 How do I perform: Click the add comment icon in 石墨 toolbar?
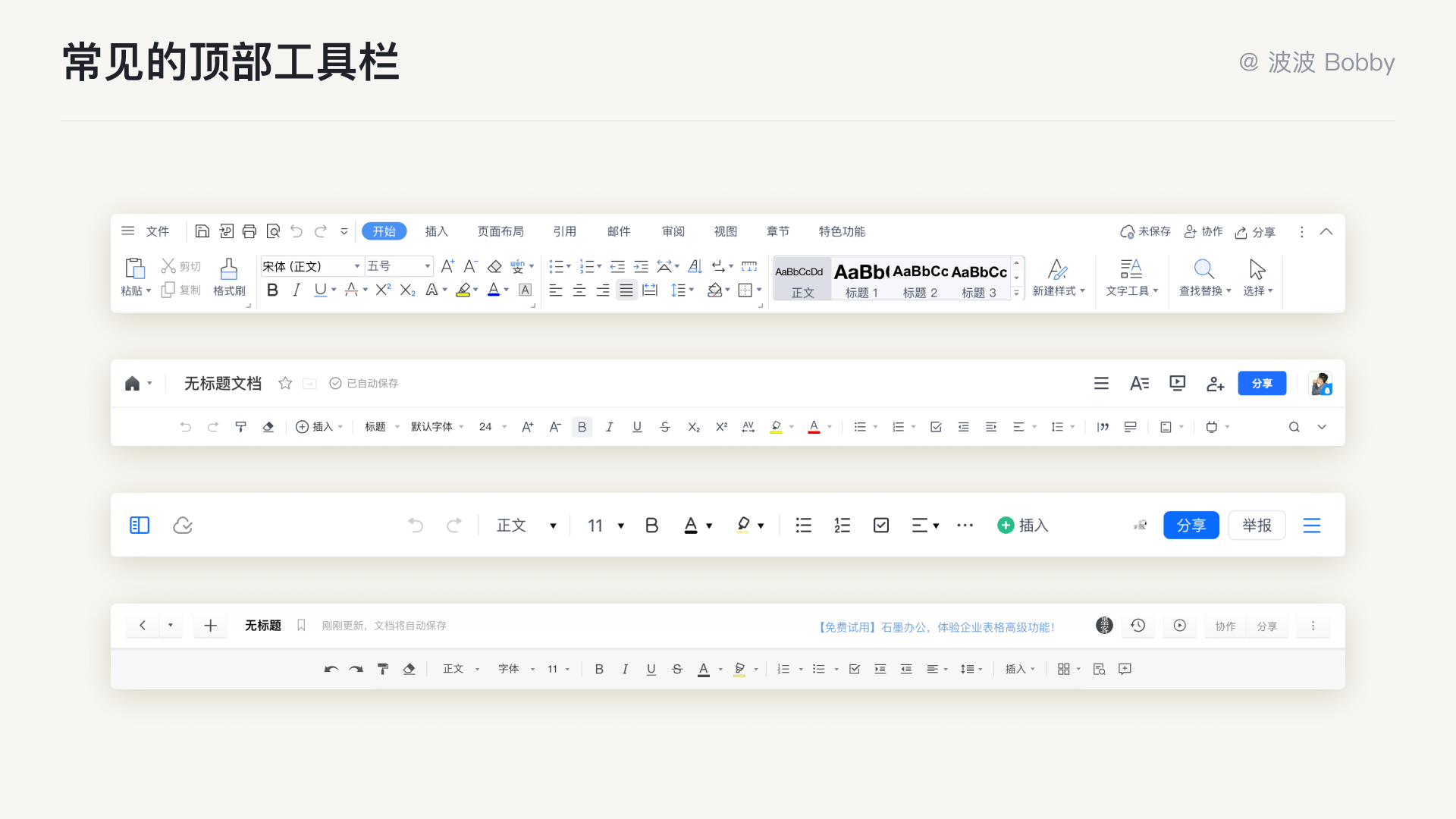[1125, 669]
